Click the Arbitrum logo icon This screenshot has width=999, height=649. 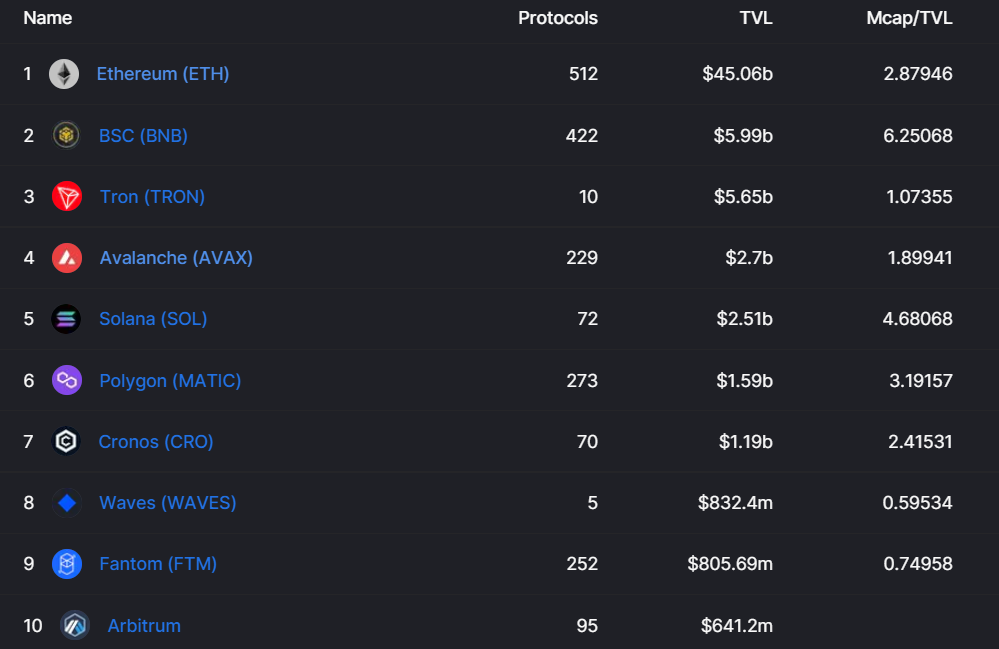point(75,626)
